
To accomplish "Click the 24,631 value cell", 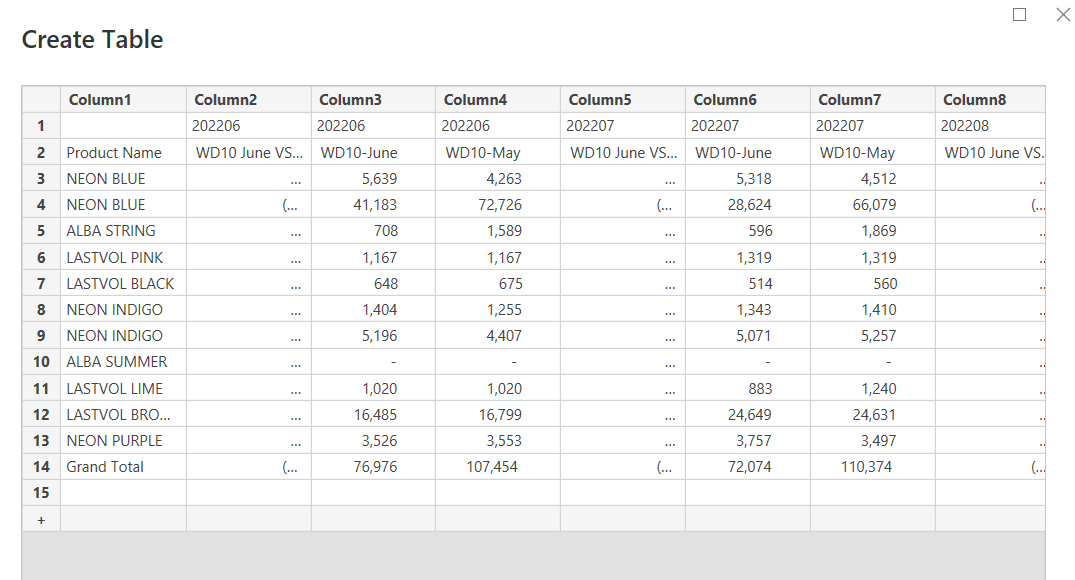I will pos(873,414).
